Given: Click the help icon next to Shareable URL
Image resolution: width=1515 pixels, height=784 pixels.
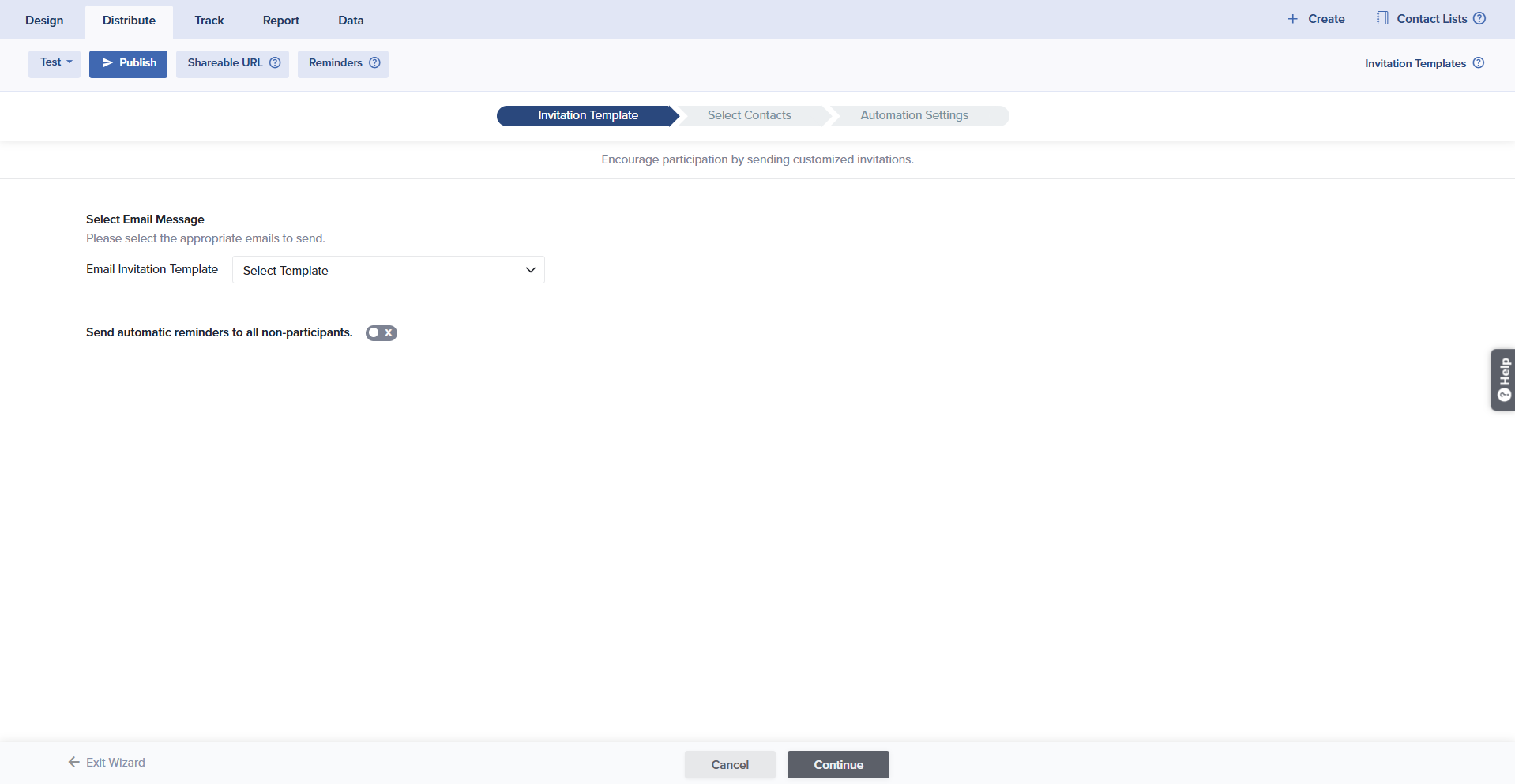Looking at the screenshot, I should 275,63.
